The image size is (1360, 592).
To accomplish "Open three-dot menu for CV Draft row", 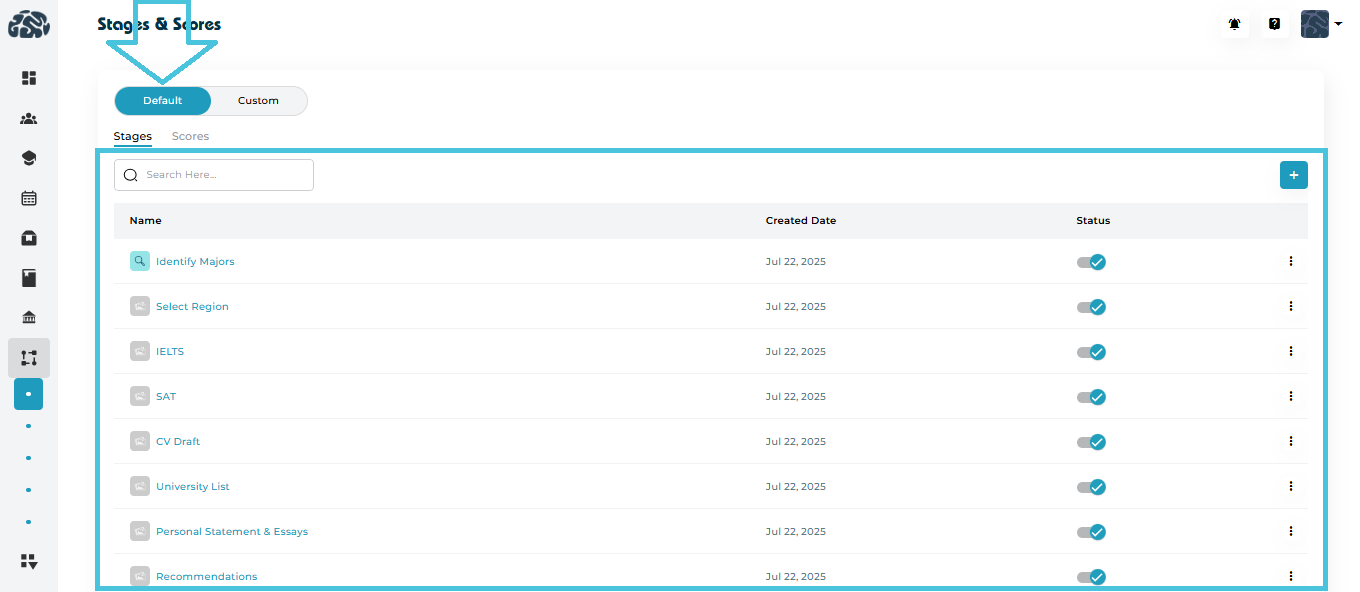I will tap(1290, 441).
